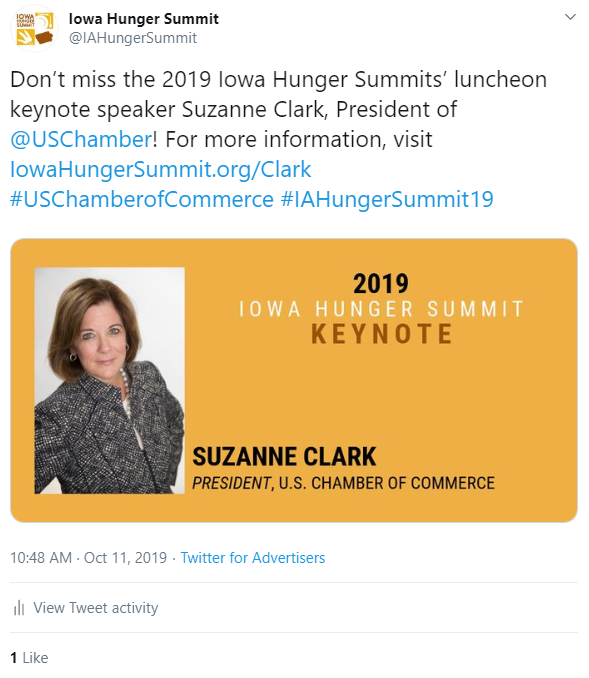
Task: Visit the @IAHungerSummit handle
Action: 133,38
